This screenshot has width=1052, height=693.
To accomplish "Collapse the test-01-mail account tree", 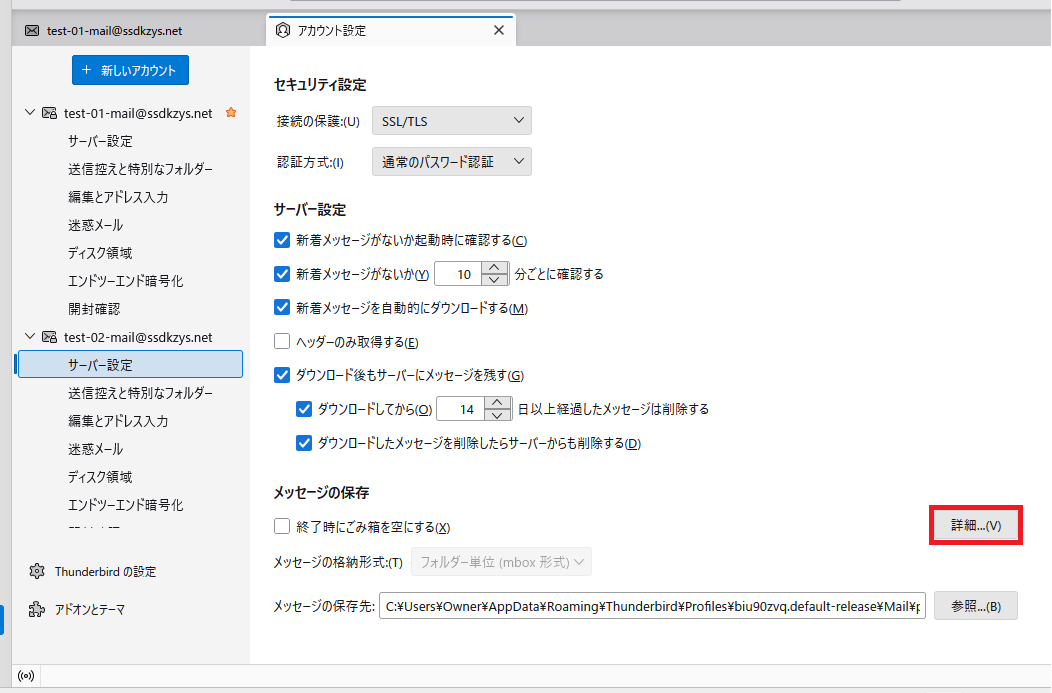I will (30, 113).
